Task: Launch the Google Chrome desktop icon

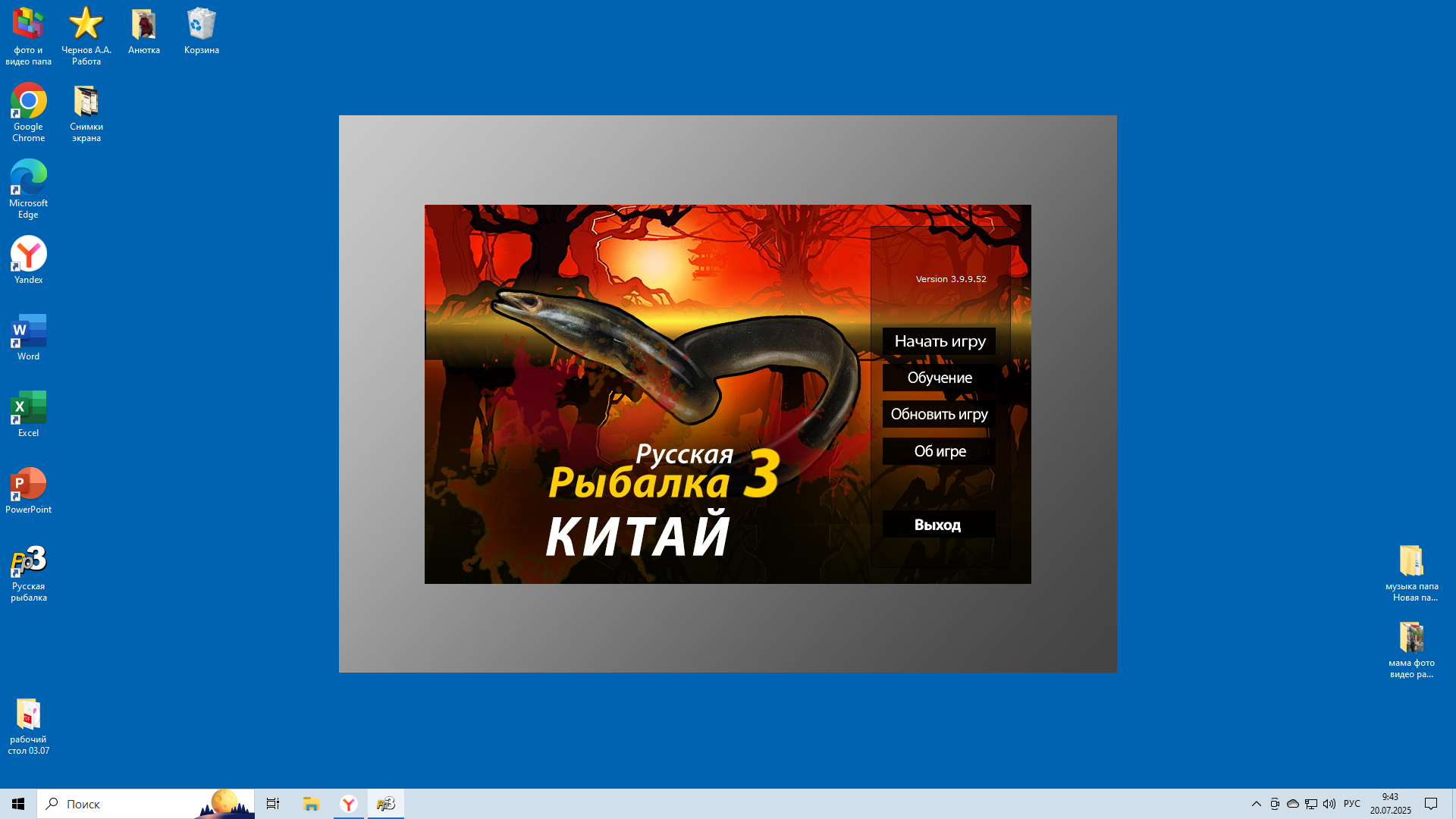Action: 29,111
